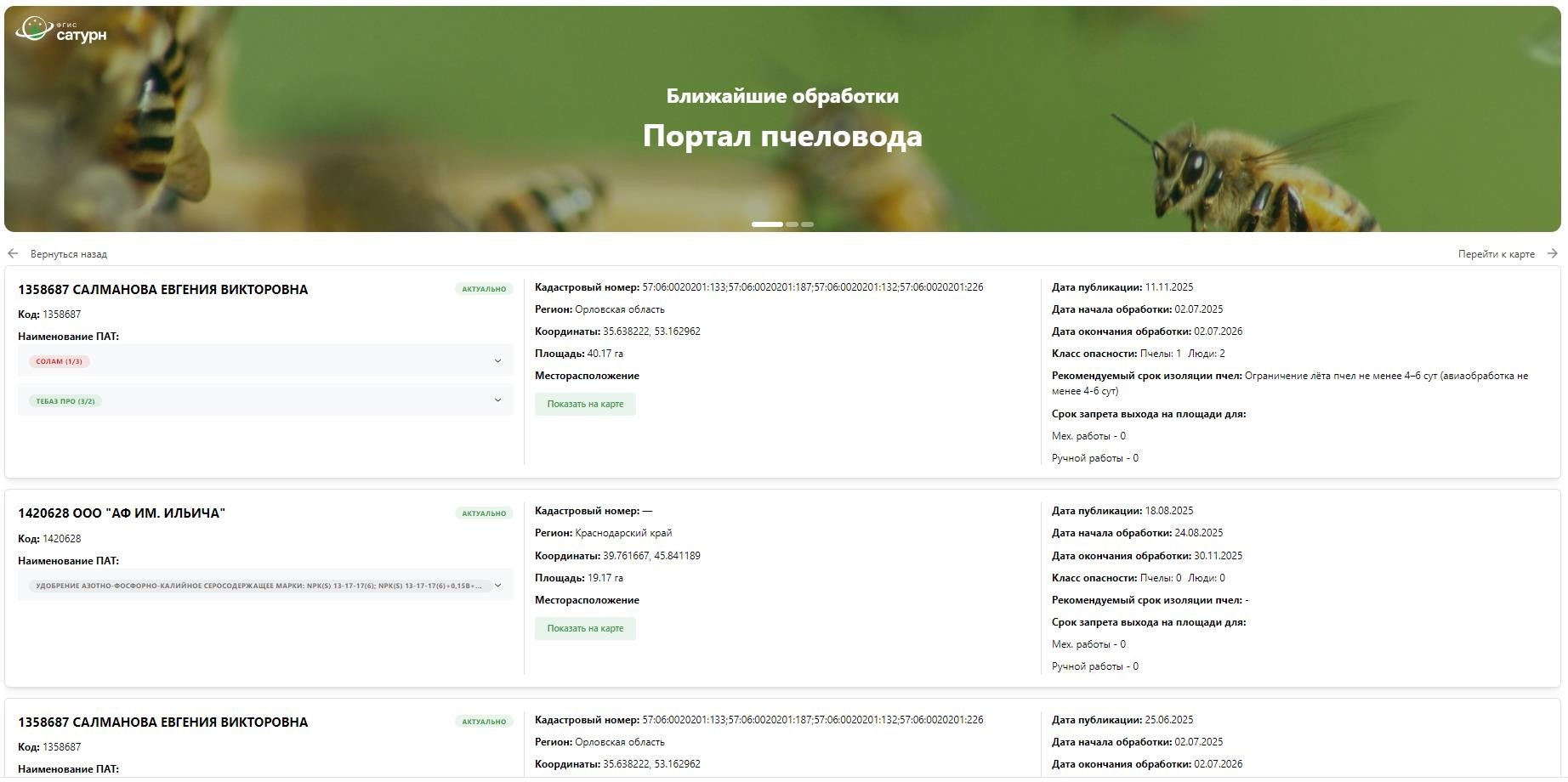Screen dimensions: 1568x782
Task: Click the right arrow icon beside Перейти к карте
Action: pyautogui.click(x=1552, y=253)
